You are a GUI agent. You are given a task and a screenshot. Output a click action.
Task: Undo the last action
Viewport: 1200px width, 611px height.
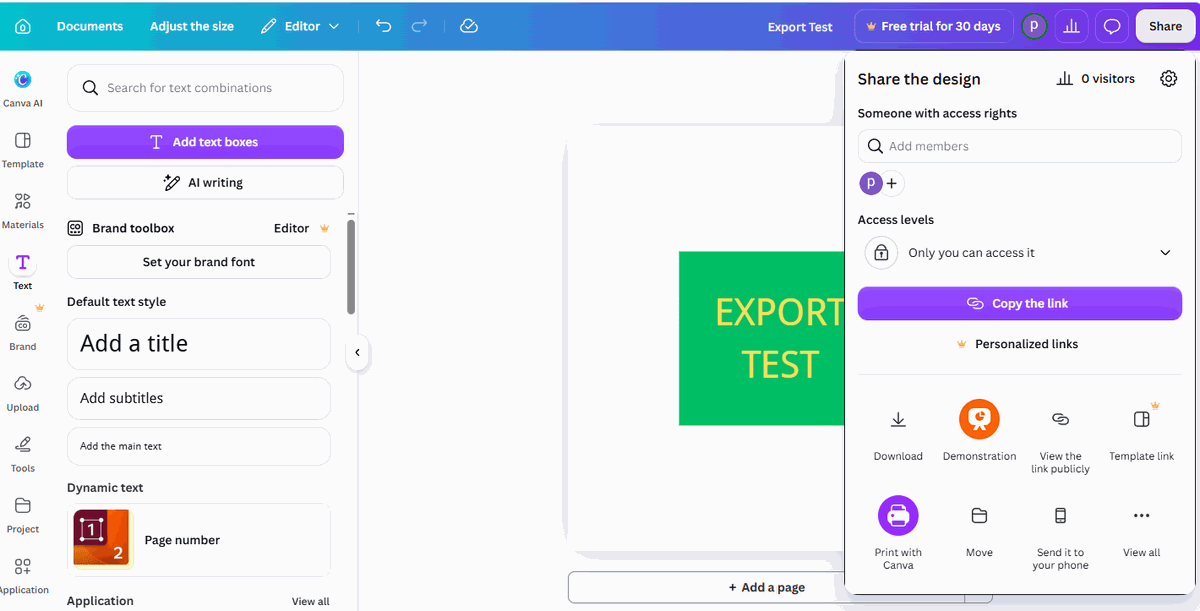383,26
